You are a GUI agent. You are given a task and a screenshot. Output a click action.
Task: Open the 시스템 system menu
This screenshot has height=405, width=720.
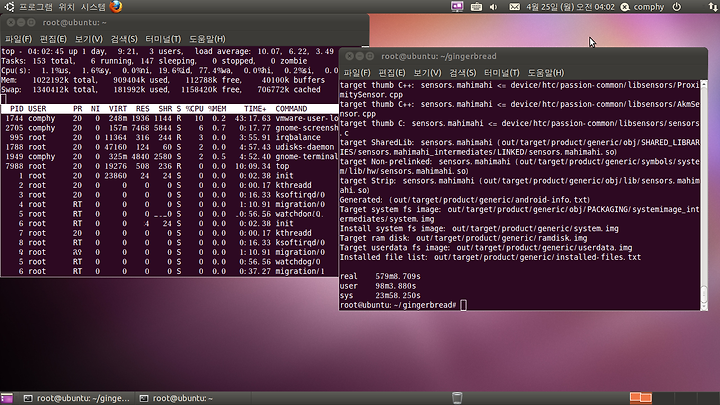click(93, 7)
